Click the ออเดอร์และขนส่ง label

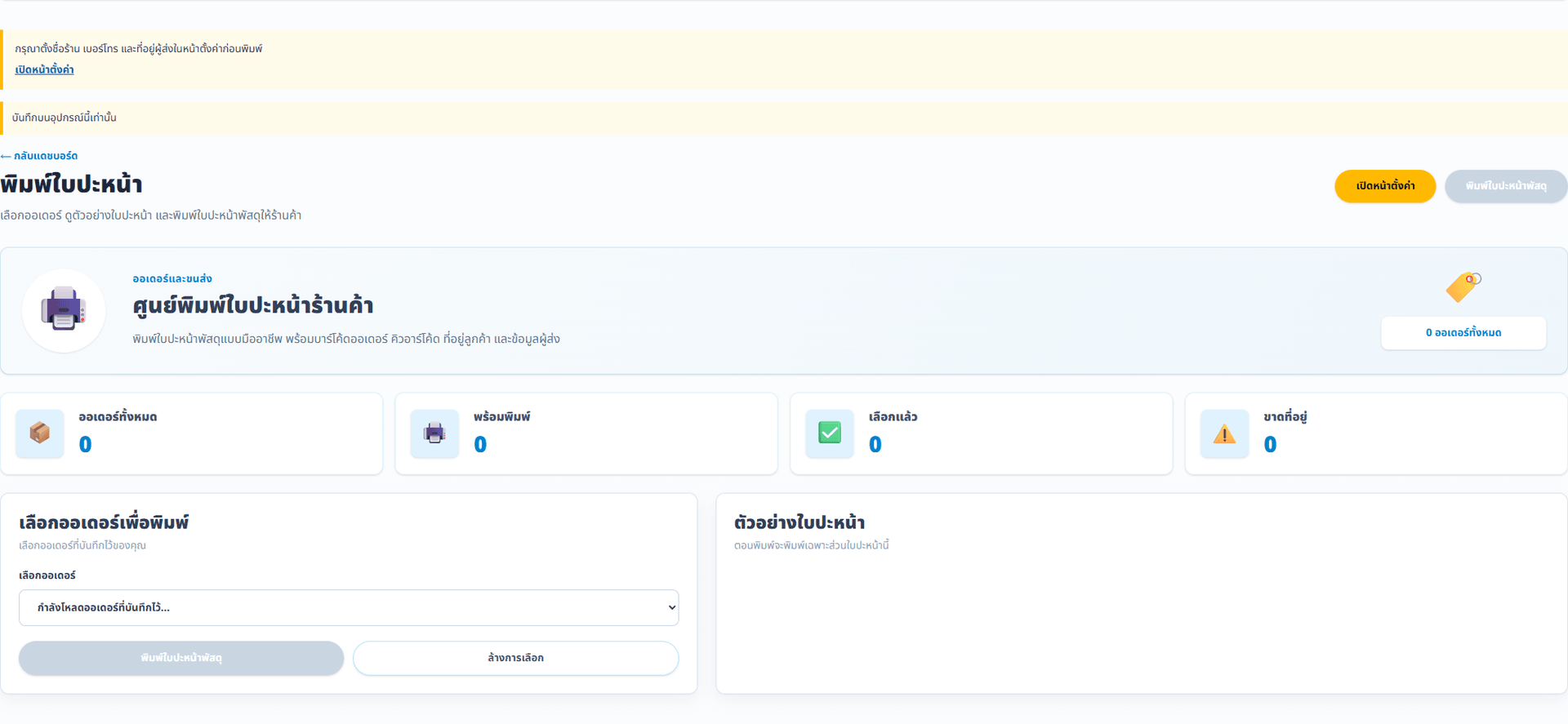pyautogui.click(x=172, y=278)
